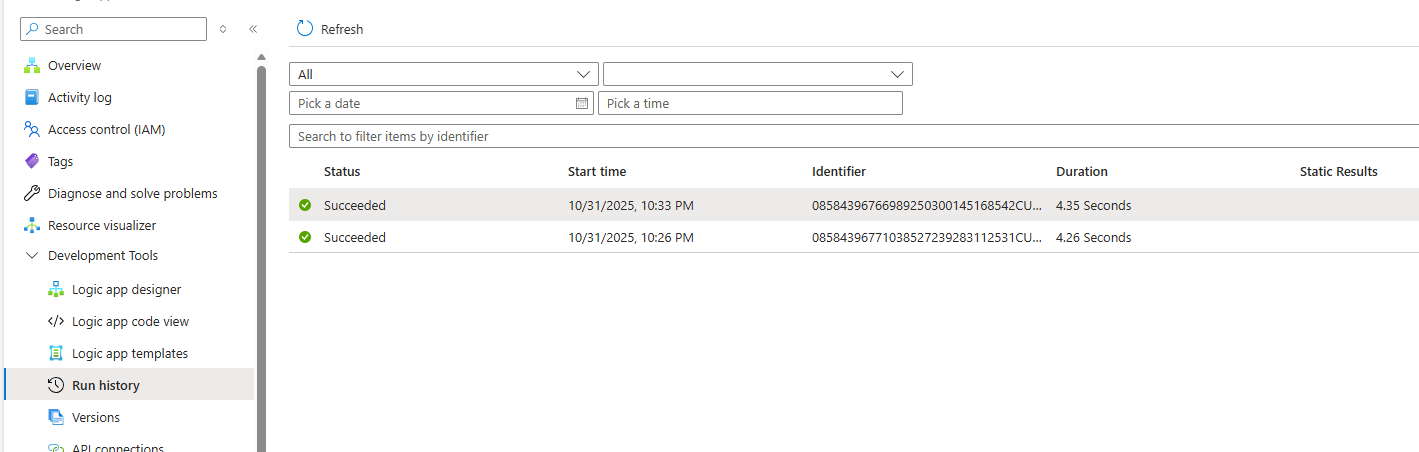This screenshot has height=452, width=1419.
Task: Click 'Succeeded' text in 10:33 PM row
Action: [355, 205]
